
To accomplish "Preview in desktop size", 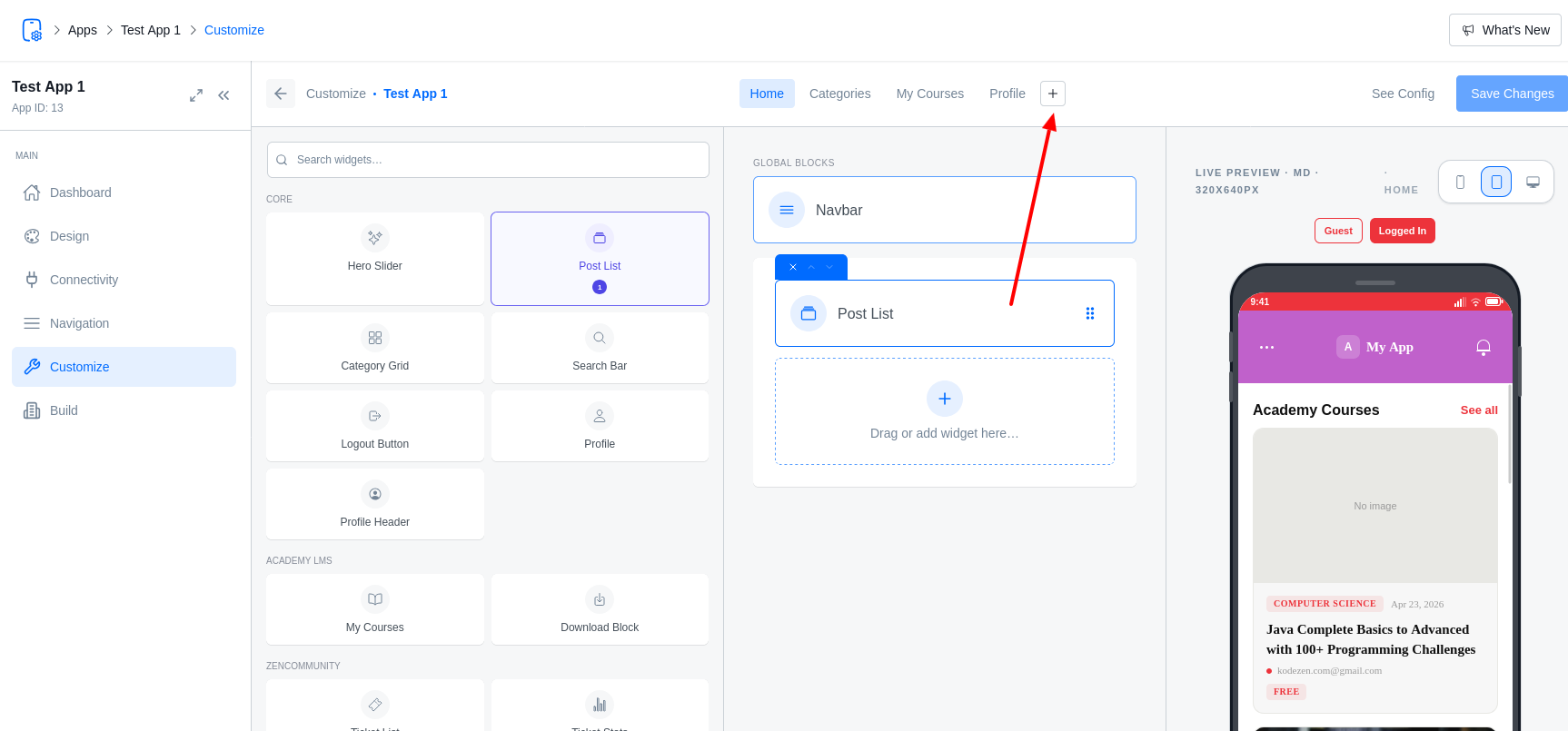I will pos(1533,182).
